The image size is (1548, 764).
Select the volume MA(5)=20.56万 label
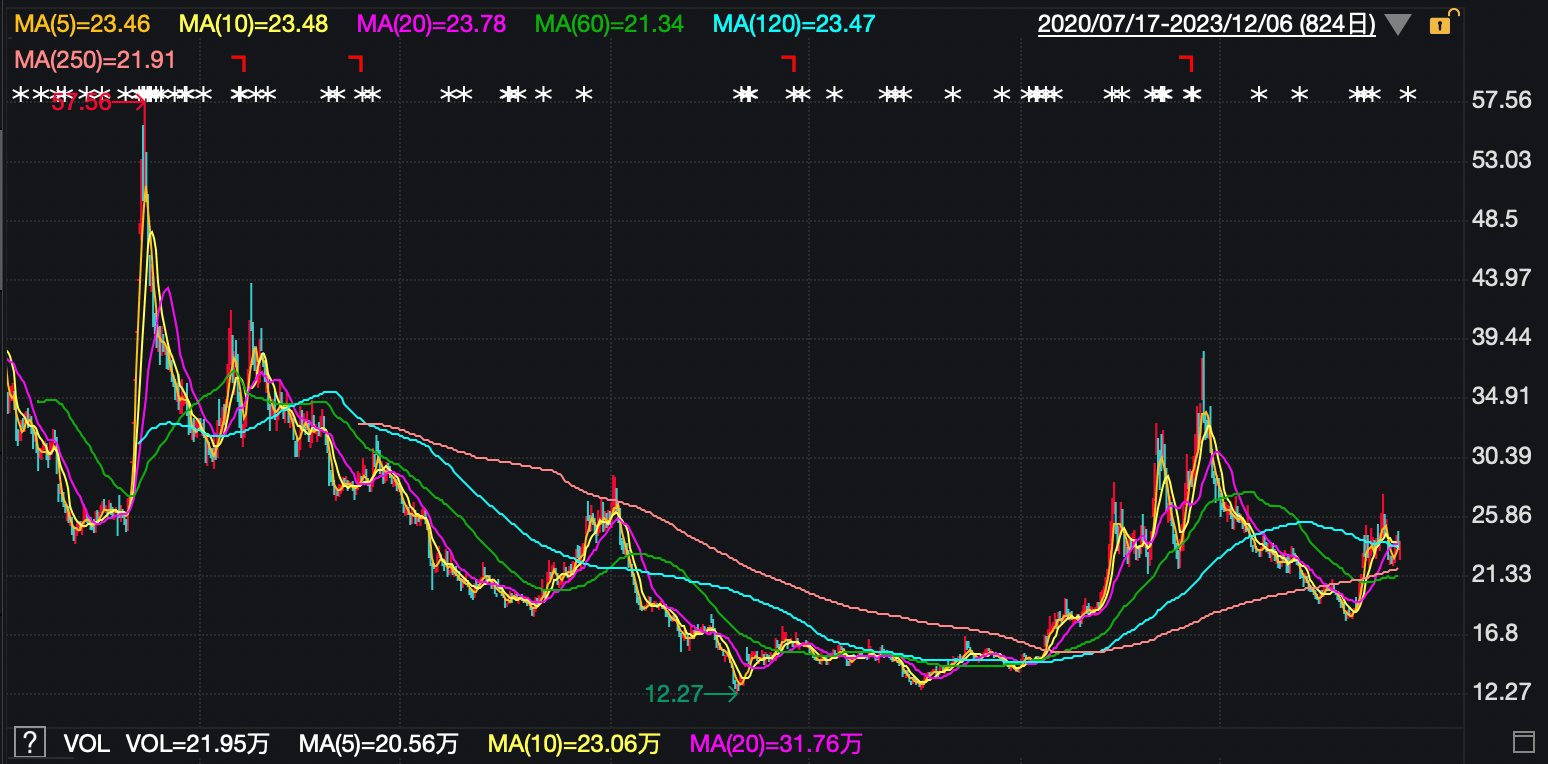point(379,744)
